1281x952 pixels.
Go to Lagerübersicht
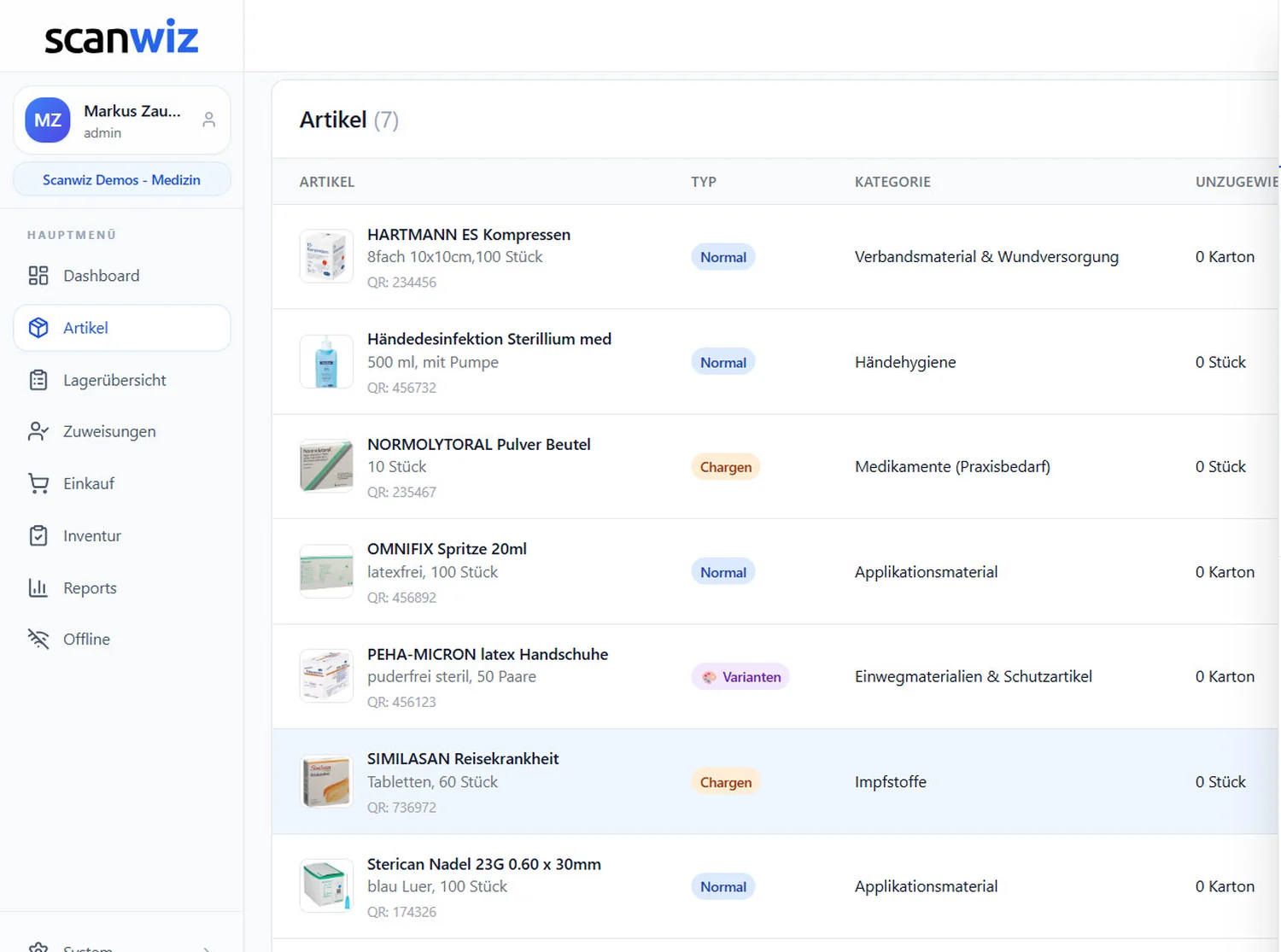coord(122,380)
